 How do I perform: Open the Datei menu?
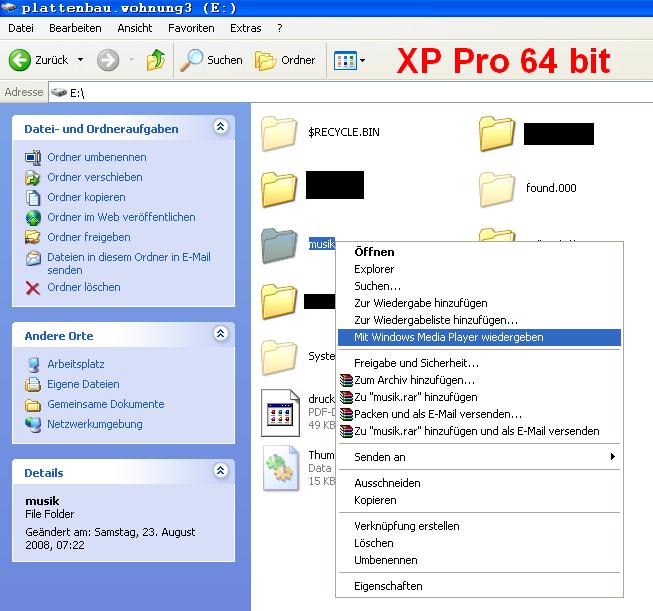coord(21,28)
